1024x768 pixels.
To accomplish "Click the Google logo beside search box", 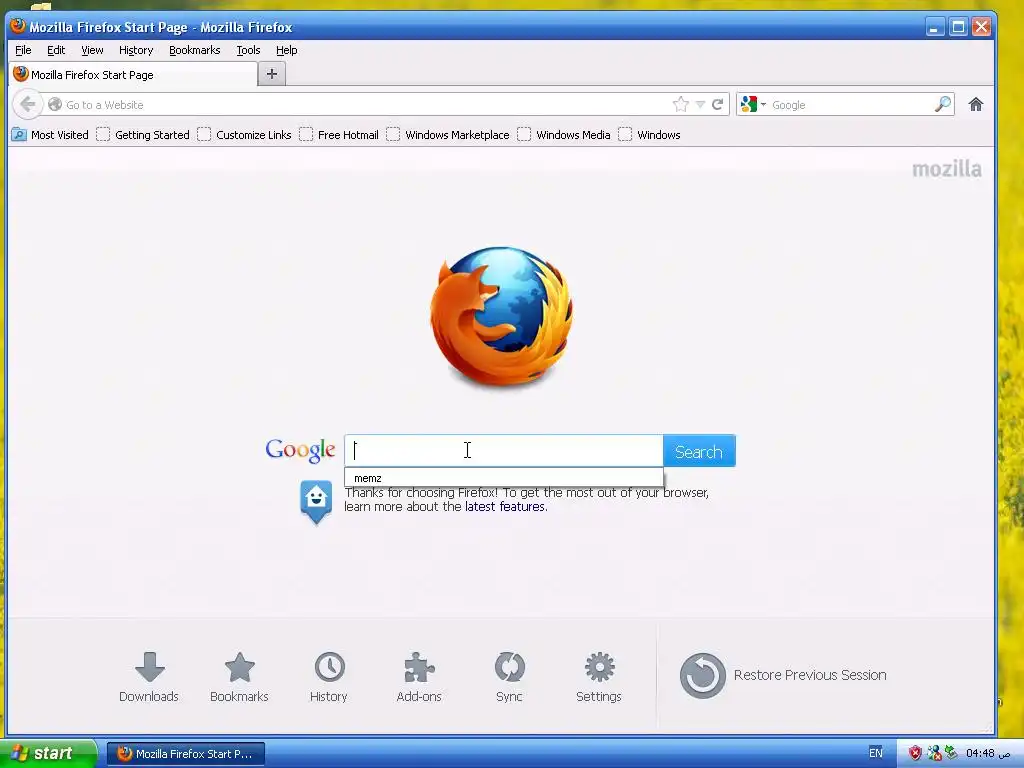I will pyautogui.click(x=300, y=450).
